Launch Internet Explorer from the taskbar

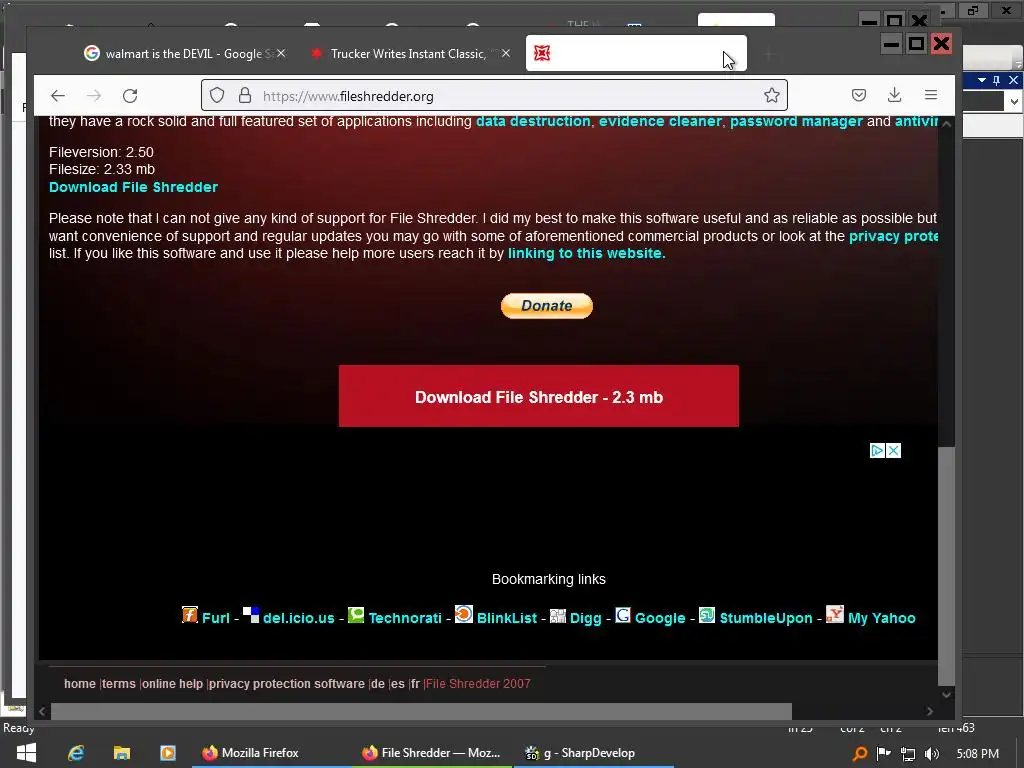(x=76, y=753)
